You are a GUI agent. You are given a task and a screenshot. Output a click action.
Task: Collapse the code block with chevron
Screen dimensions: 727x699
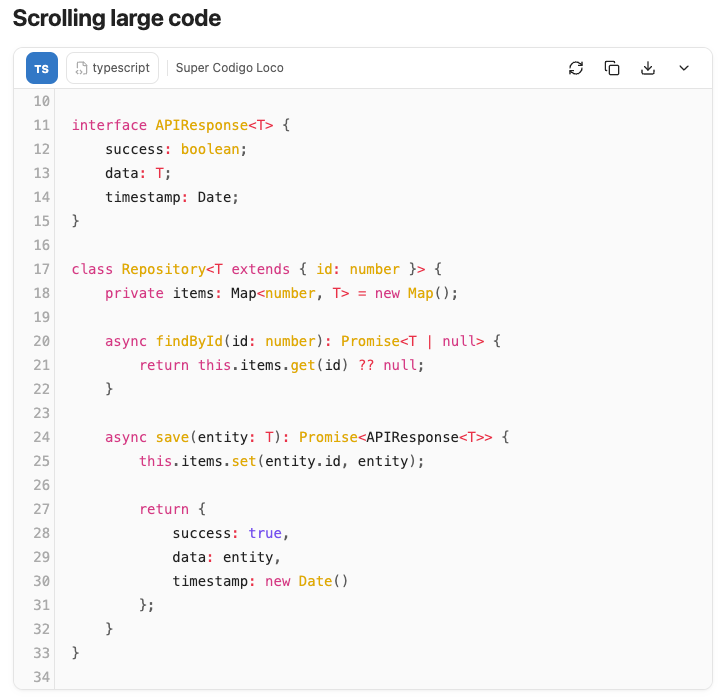(x=684, y=68)
